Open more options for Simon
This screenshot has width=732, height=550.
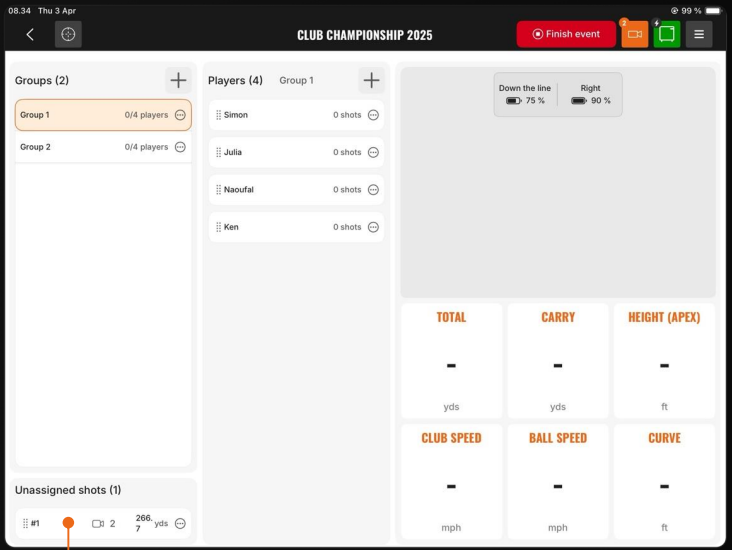click(373, 115)
